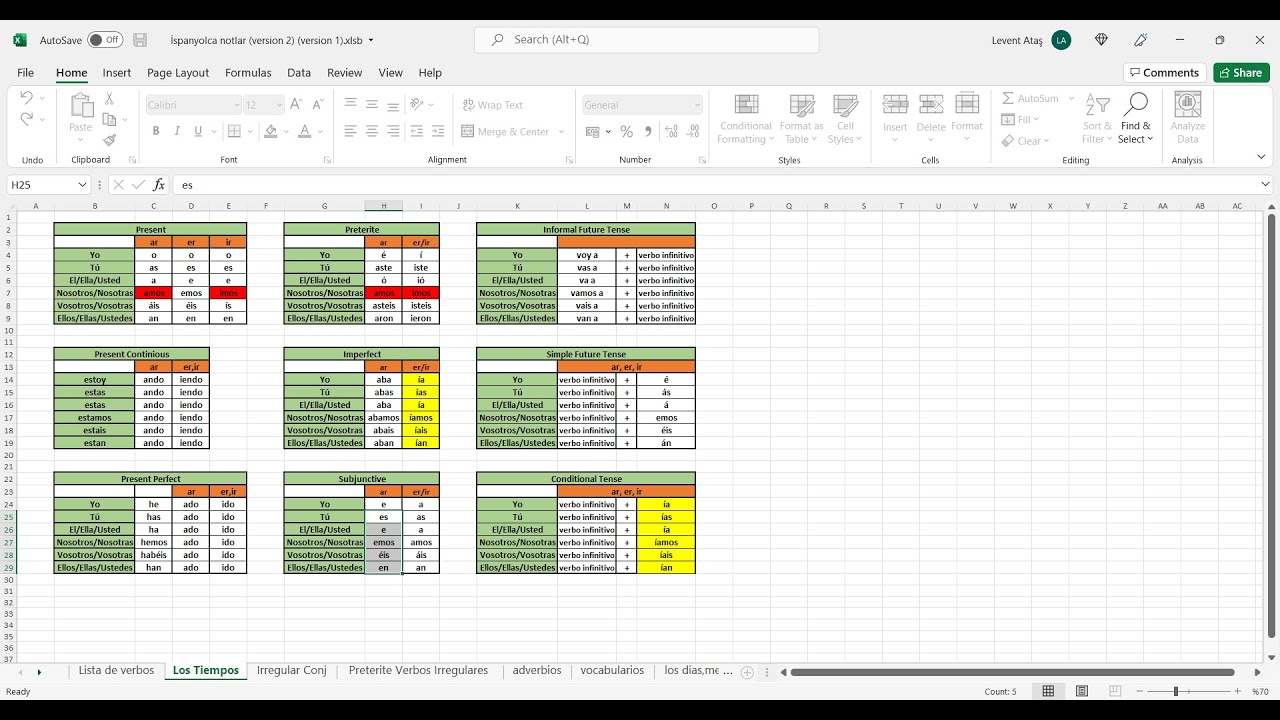
Task: Click the Cut scissors icon
Action: [x=109, y=98]
